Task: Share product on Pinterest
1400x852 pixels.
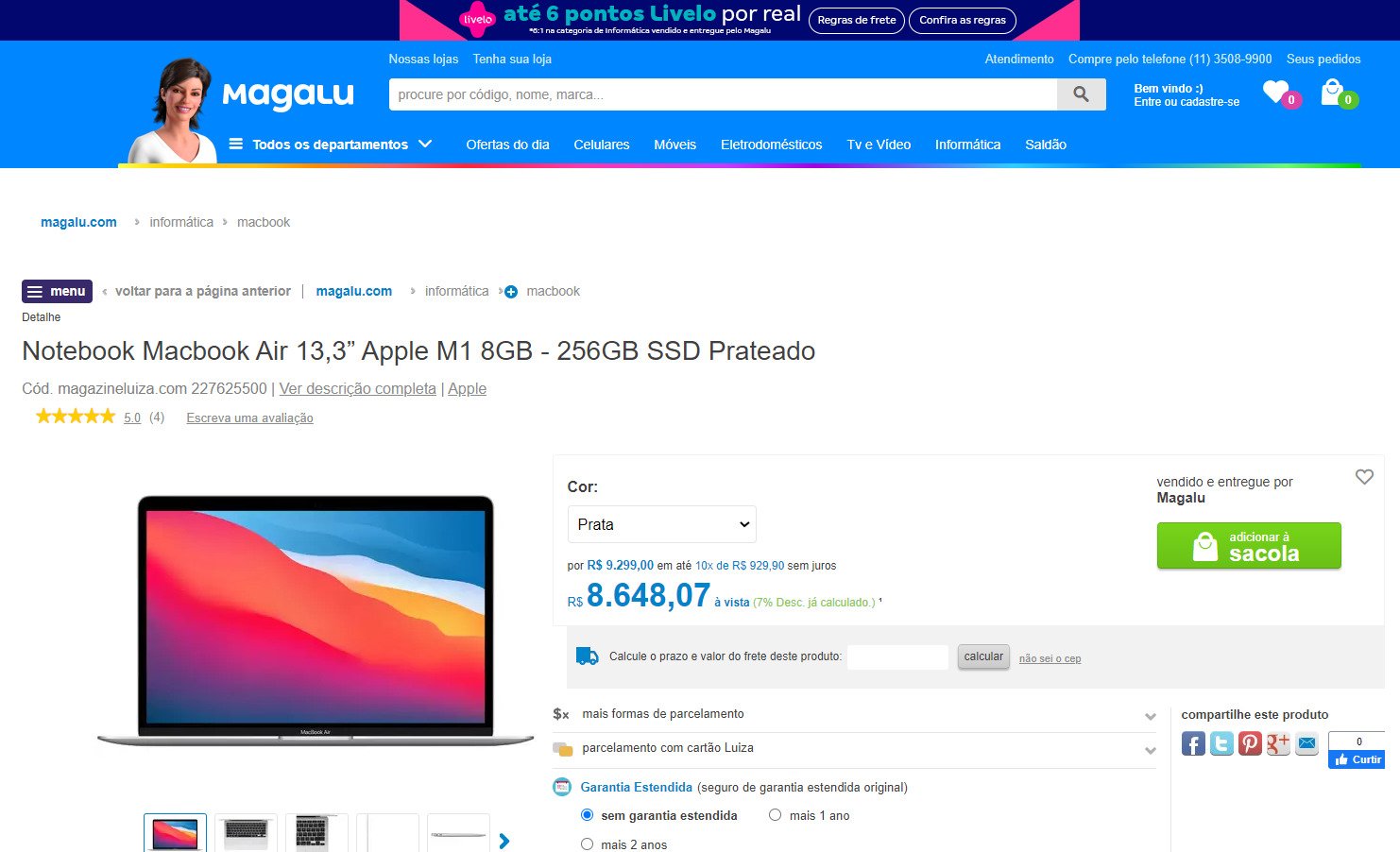Action: (x=1250, y=743)
